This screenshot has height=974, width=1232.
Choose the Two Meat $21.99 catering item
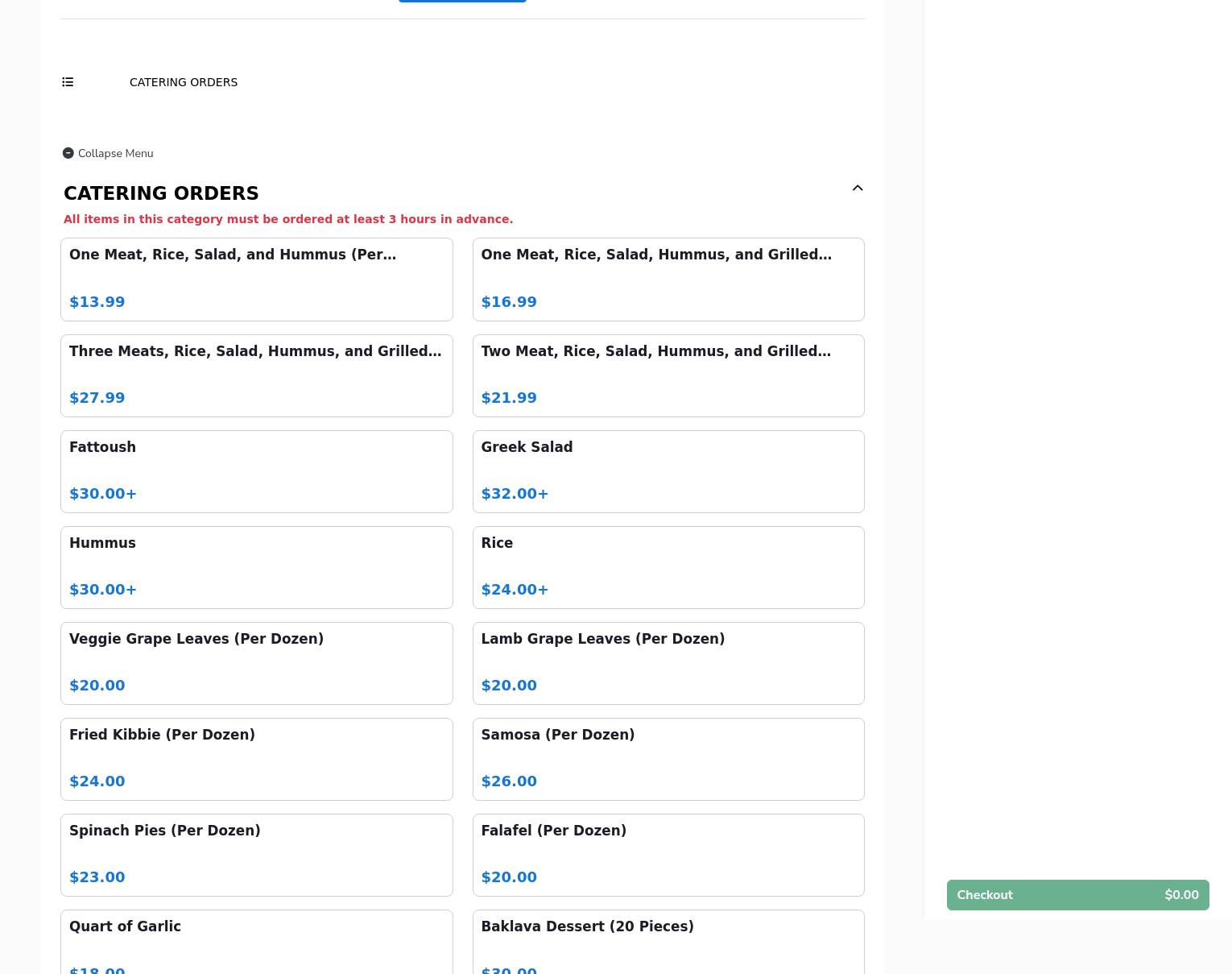(668, 376)
